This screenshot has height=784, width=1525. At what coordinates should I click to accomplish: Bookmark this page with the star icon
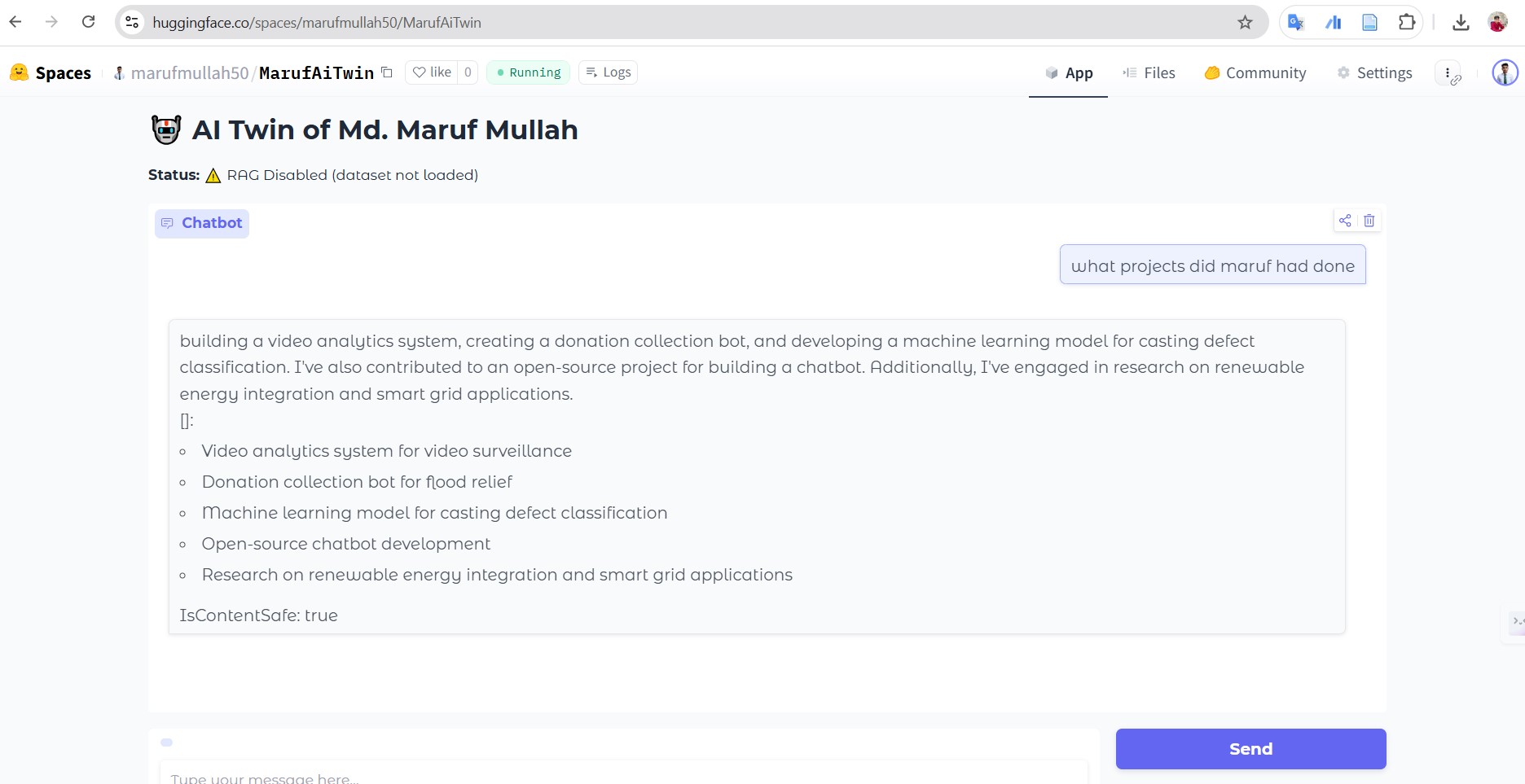(x=1245, y=23)
